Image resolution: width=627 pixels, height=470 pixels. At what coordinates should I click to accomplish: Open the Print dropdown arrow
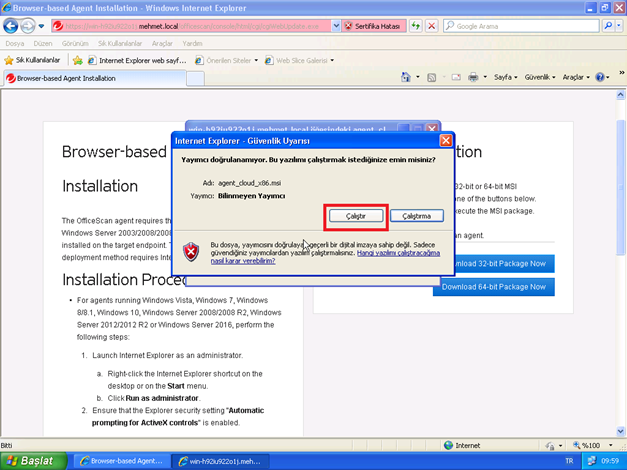click(485, 77)
